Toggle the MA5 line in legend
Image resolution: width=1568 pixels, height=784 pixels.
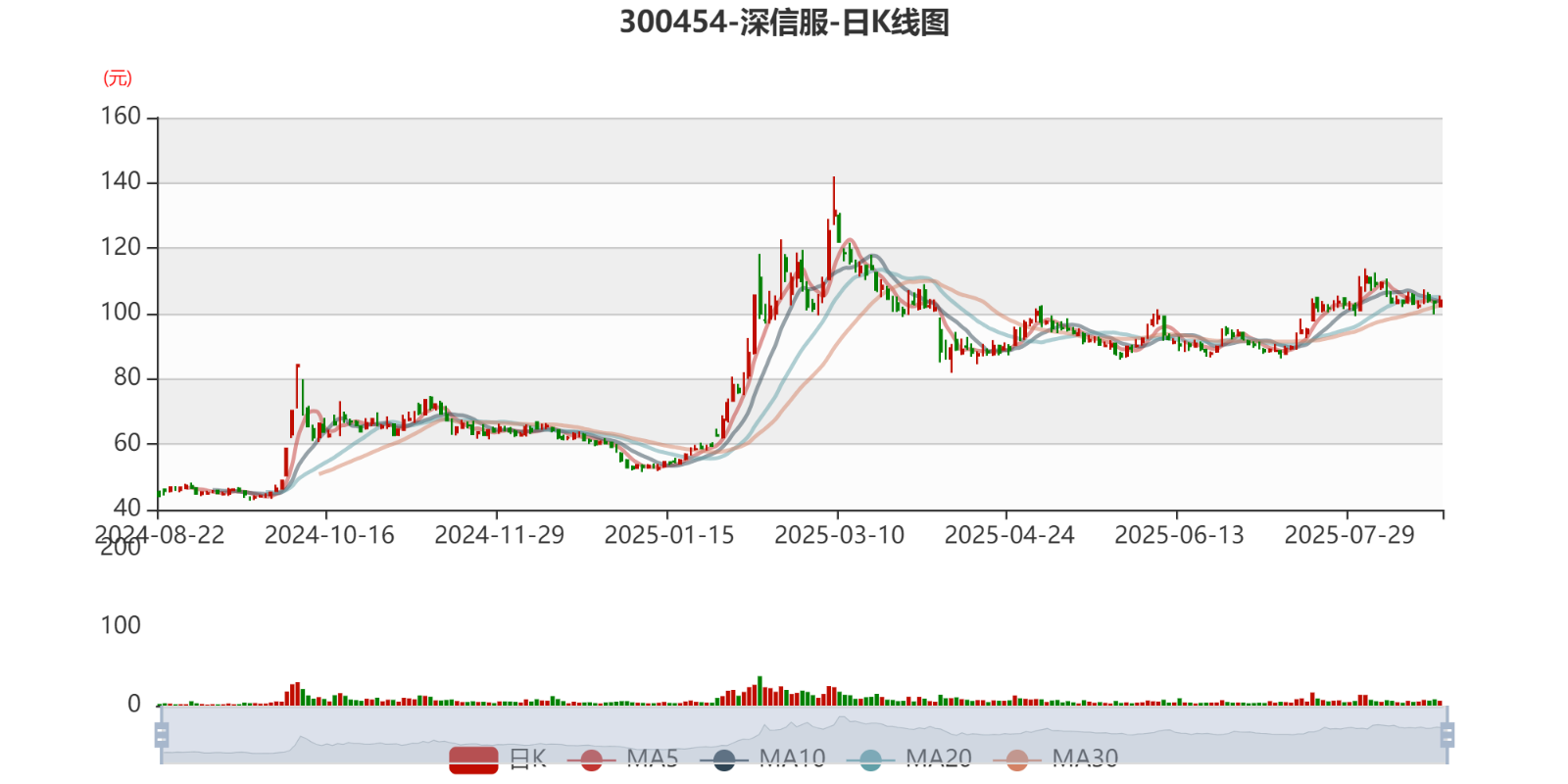622,759
